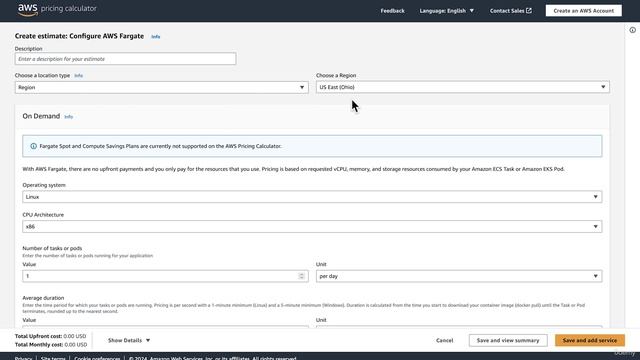Open the info panel icon at right edge

click(x=632, y=30)
